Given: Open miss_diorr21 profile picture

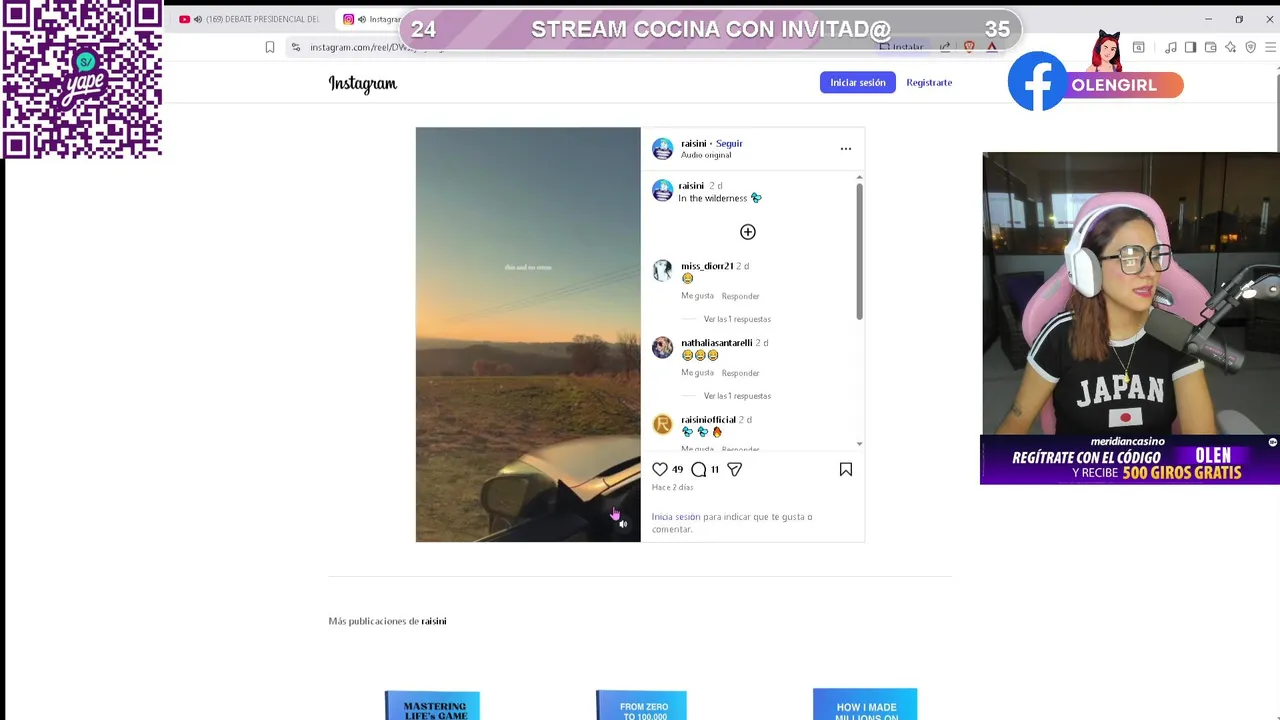Looking at the screenshot, I should point(662,271).
